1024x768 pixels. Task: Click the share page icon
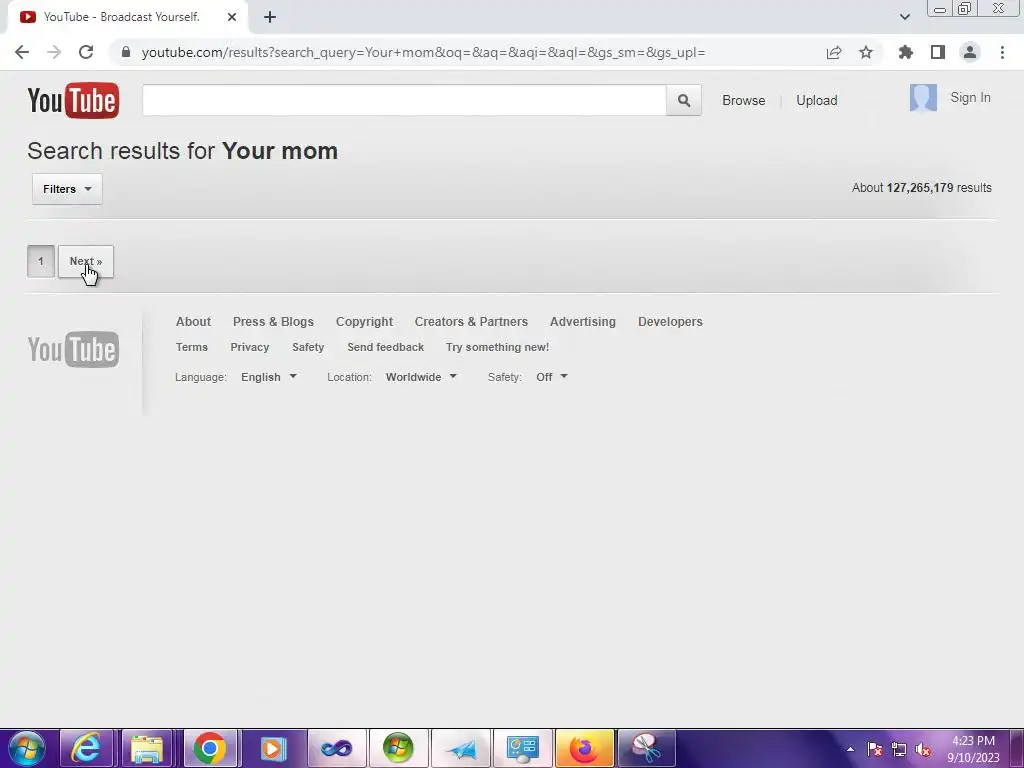[x=834, y=52]
